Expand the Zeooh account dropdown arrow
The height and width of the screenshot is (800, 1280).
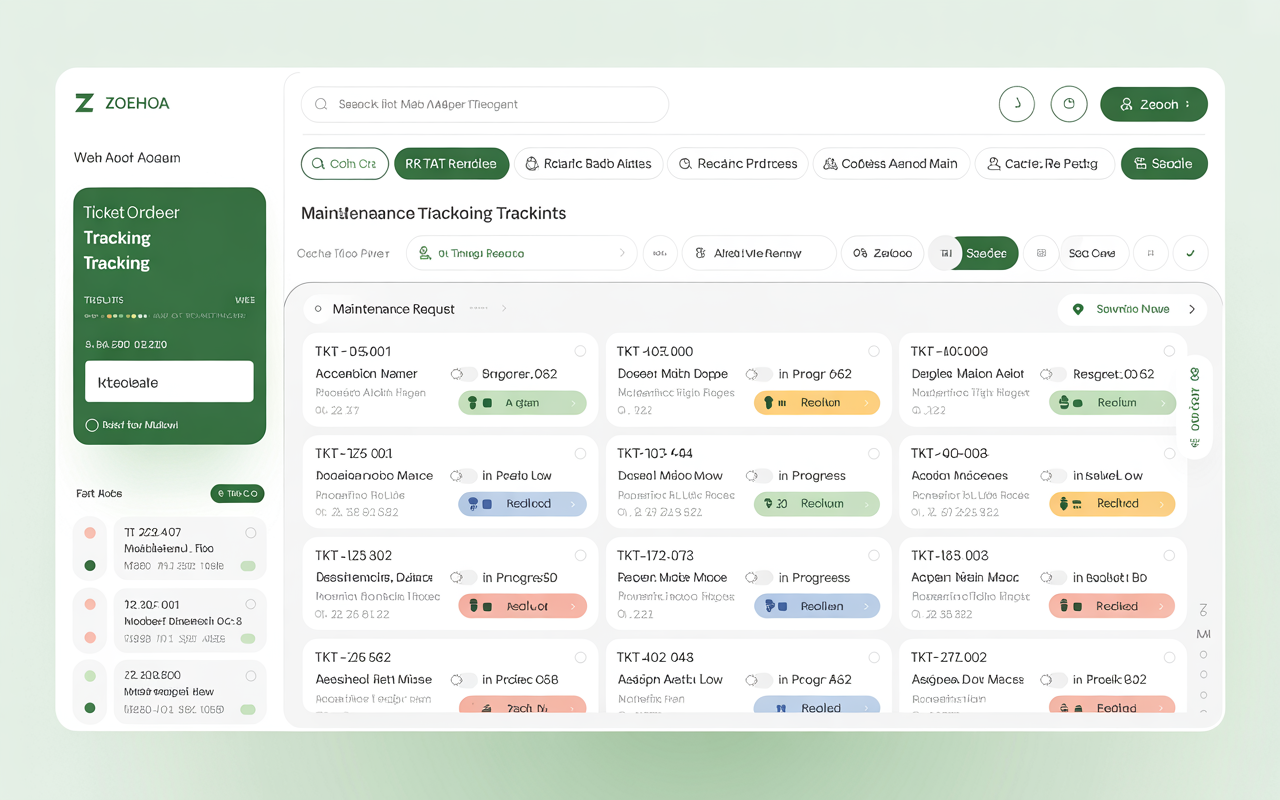point(1187,104)
